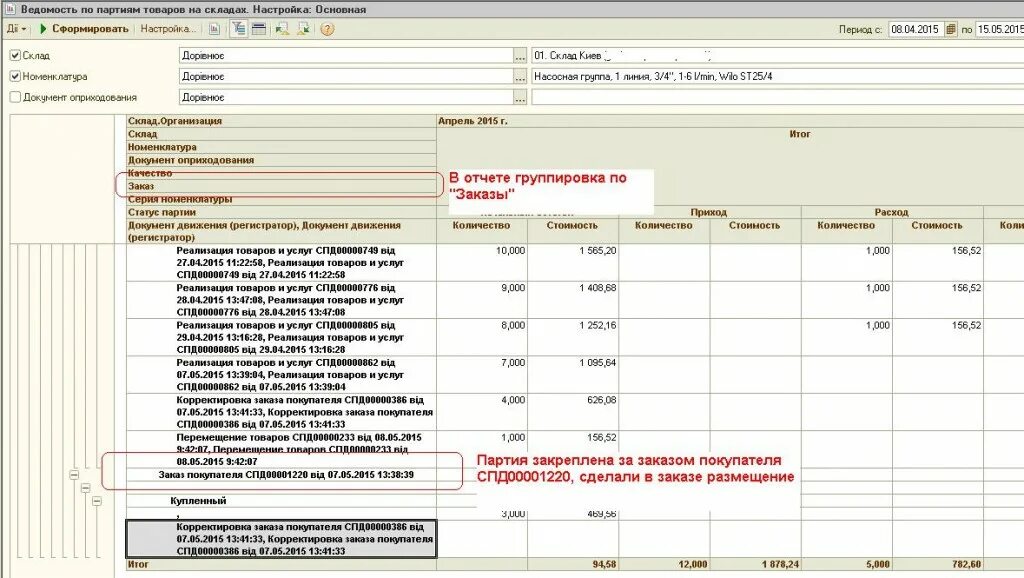The height and width of the screenshot is (578, 1024).
Task: Uncheck the Номенклатура filter checkbox
Action: click(15, 76)
